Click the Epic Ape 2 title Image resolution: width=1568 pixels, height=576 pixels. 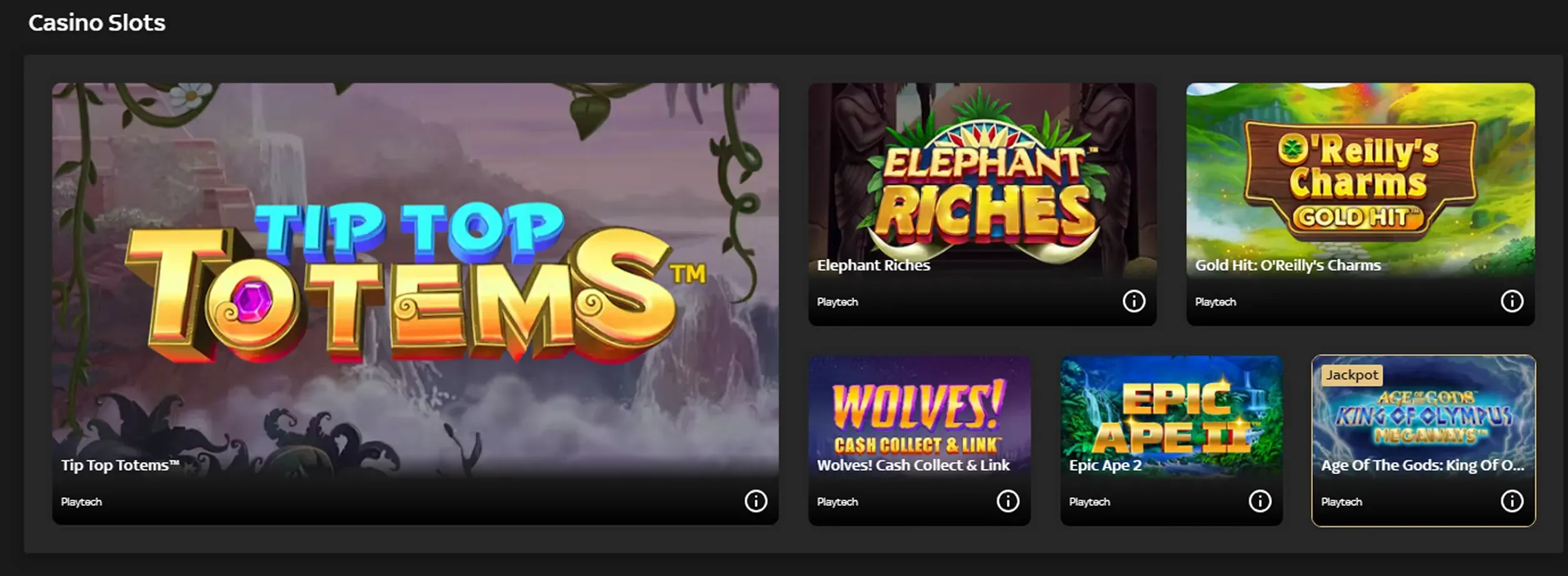click(x=1105, y=465)
